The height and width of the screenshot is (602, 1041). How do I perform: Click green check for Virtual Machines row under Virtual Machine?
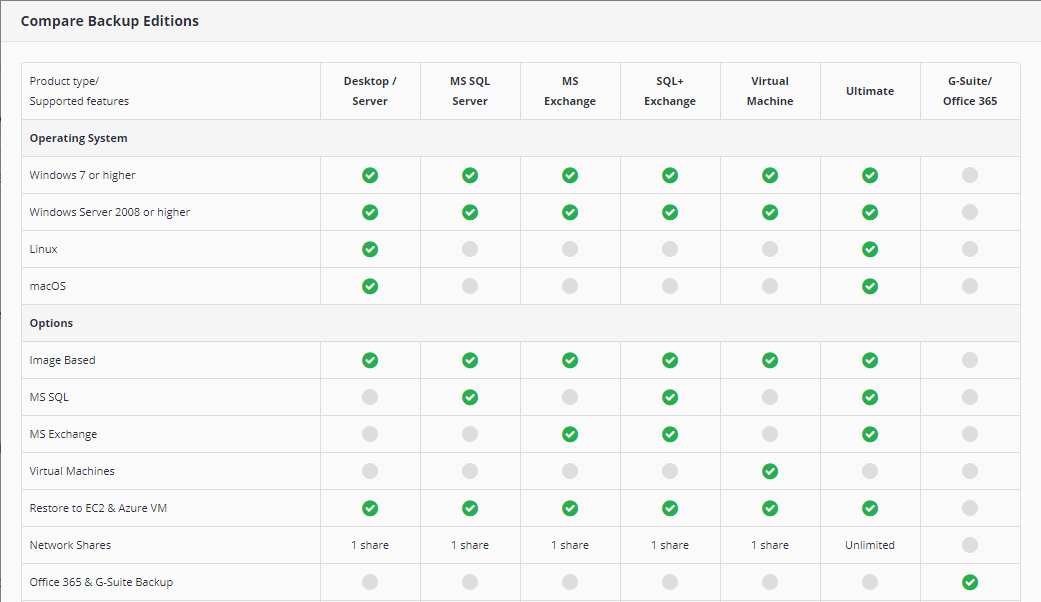770,471
